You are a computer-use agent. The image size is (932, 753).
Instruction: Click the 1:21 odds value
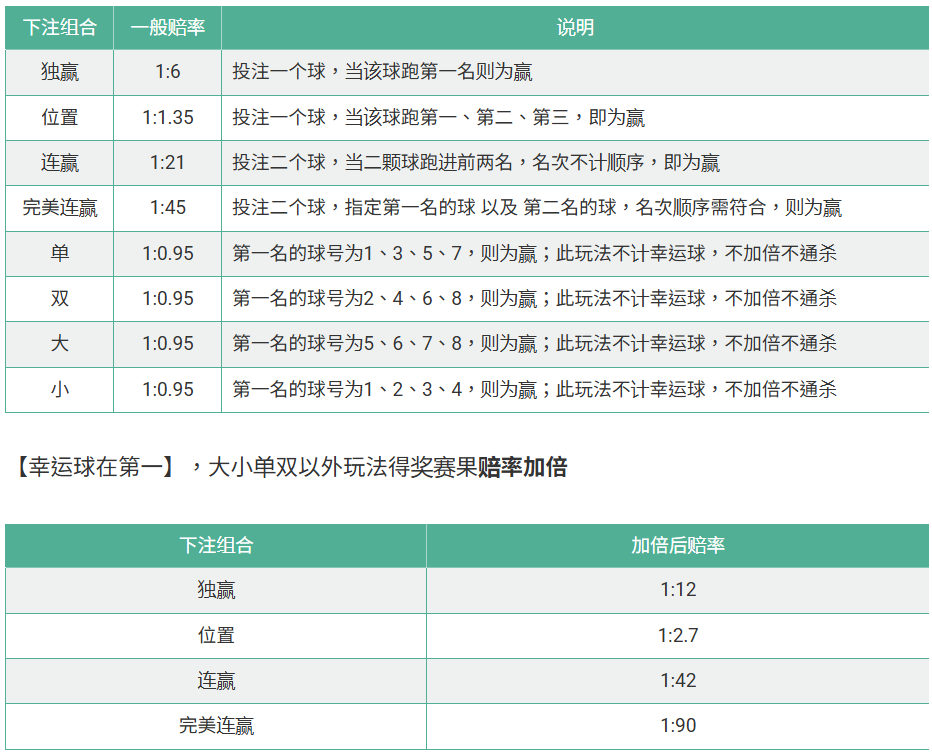[x=168, y=162]
